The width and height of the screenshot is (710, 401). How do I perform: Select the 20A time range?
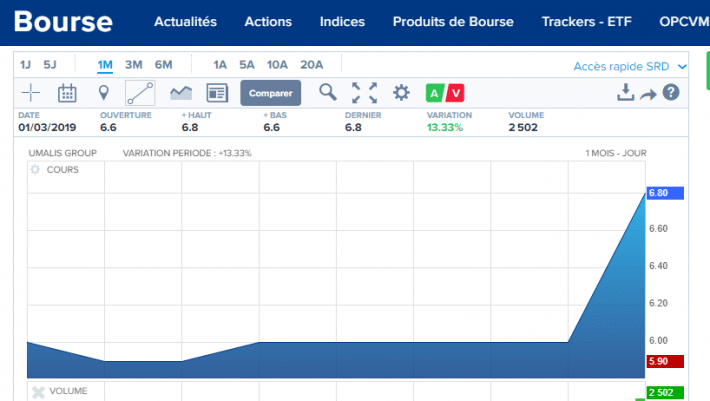click(312, 65)
